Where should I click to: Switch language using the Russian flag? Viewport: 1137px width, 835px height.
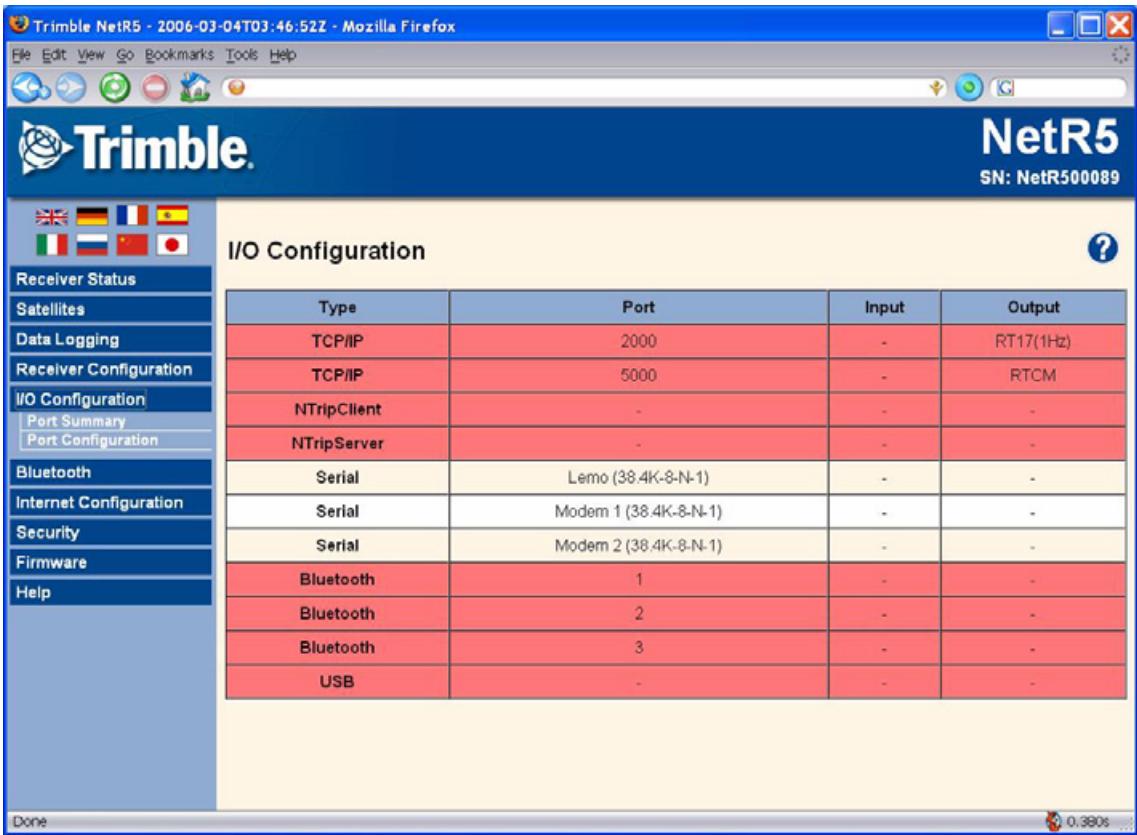(92, 245)
